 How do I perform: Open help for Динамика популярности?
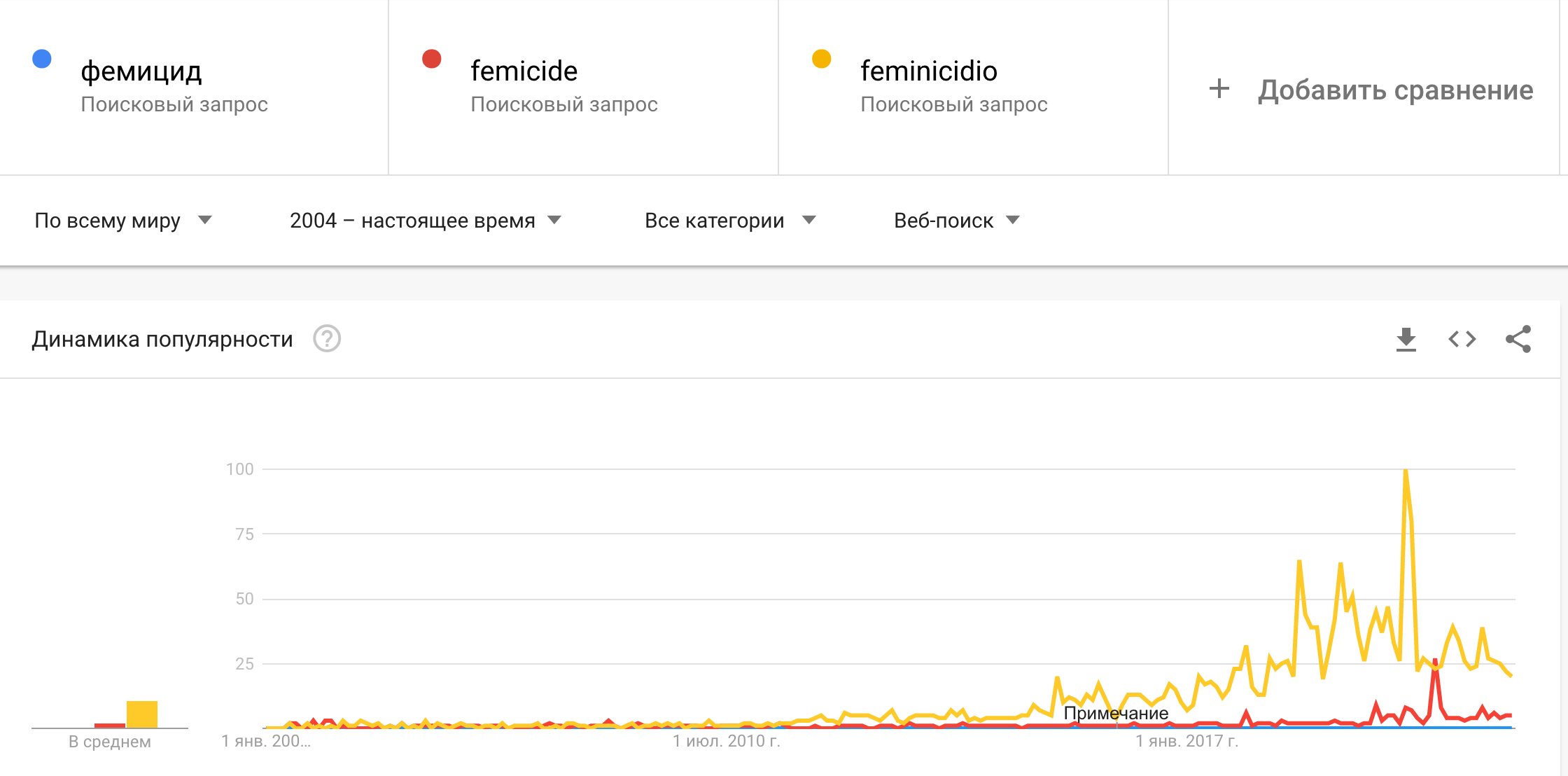pyautogui.click(x=327, y=339)
